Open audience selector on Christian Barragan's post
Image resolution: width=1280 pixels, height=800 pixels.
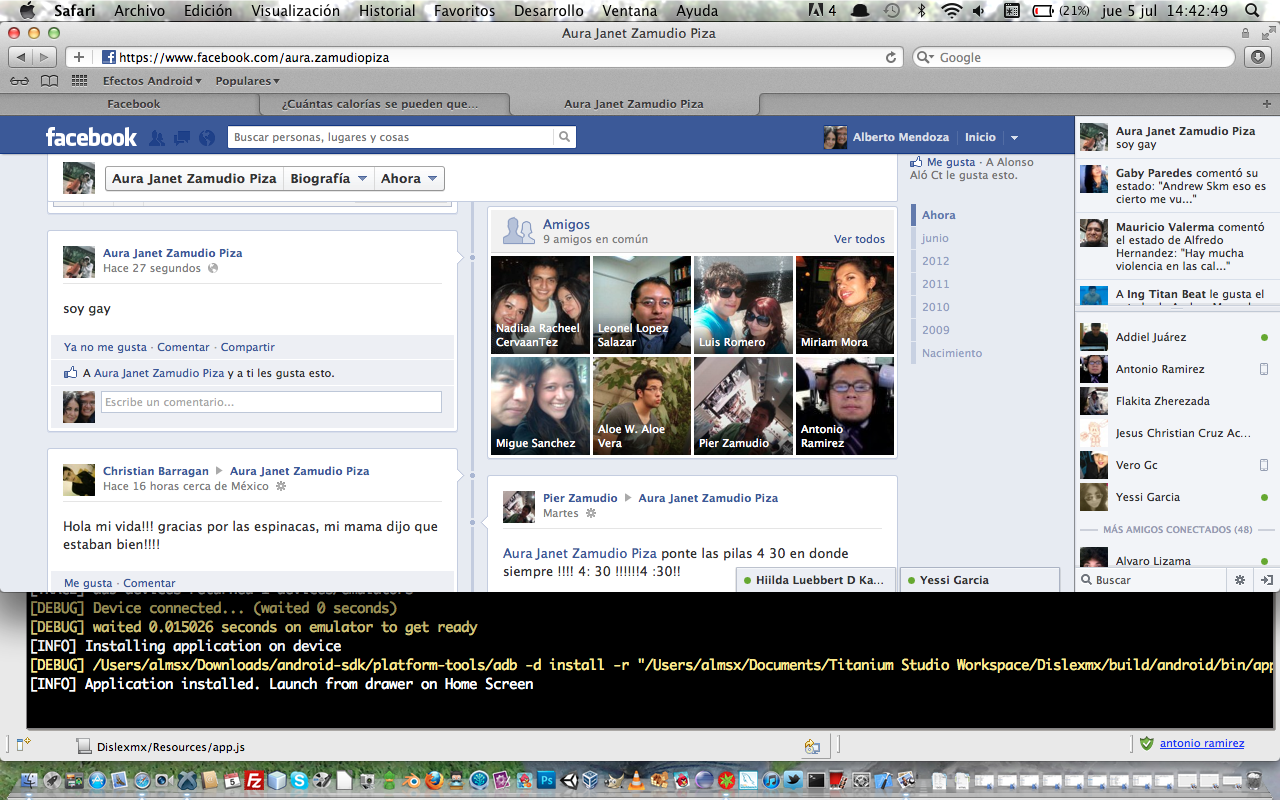click(281, 486)
